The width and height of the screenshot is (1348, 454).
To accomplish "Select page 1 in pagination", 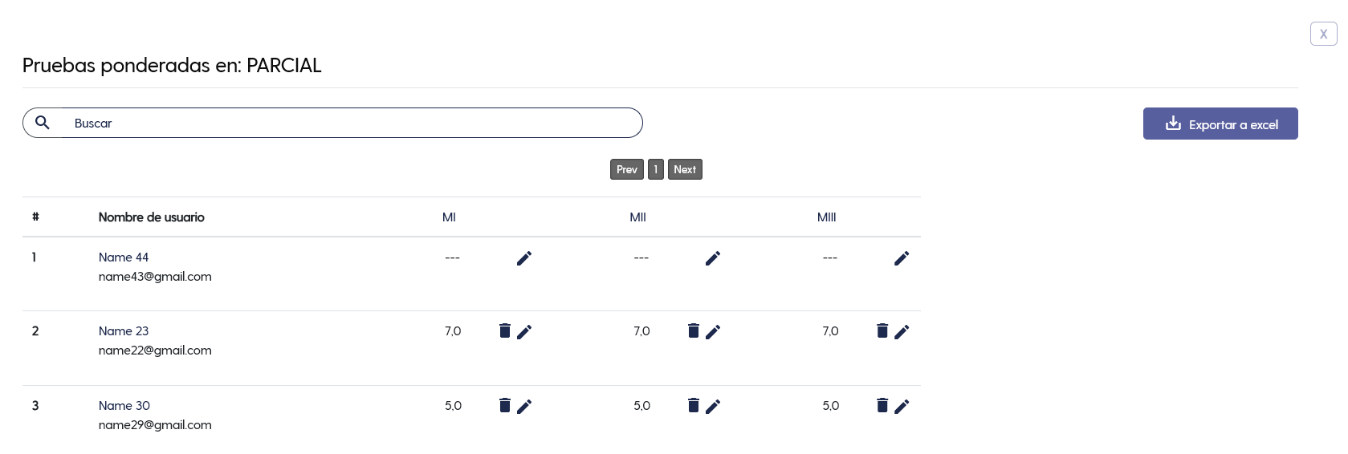I will [x=656, y=169].
